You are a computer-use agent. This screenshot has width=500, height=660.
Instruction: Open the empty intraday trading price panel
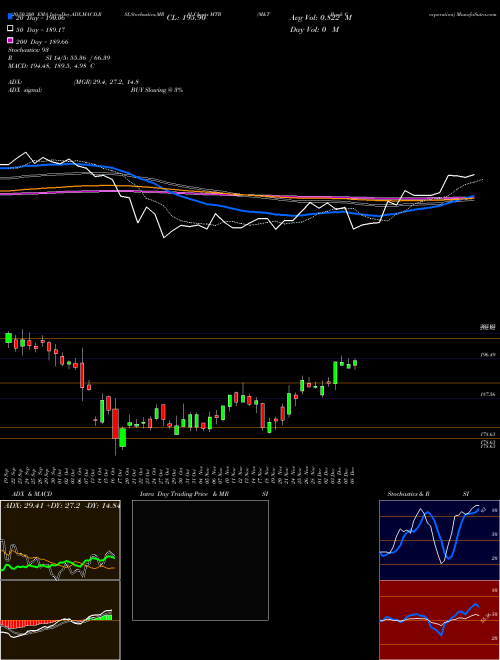[x=200, y=560]
